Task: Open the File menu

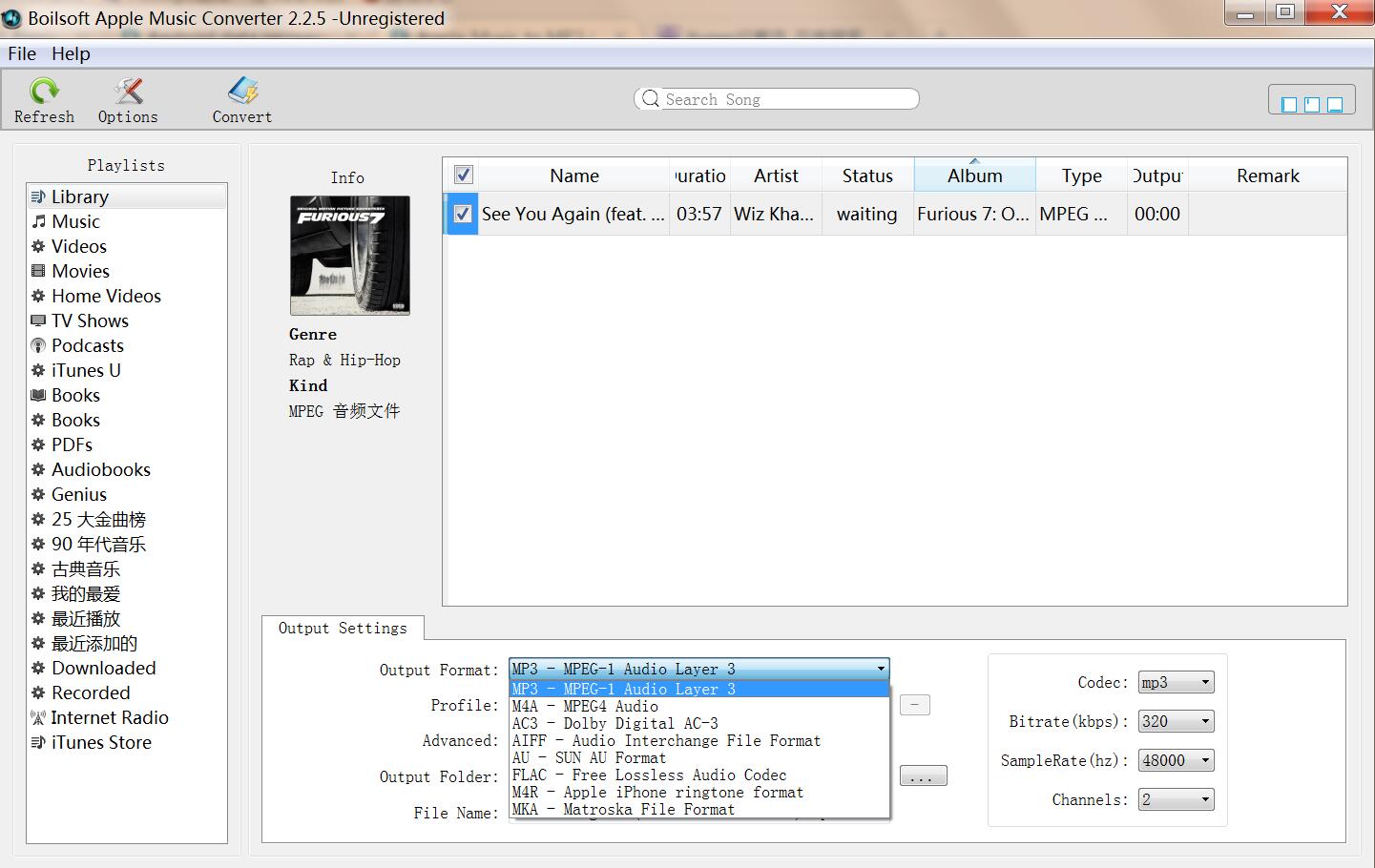Action: 21,53
